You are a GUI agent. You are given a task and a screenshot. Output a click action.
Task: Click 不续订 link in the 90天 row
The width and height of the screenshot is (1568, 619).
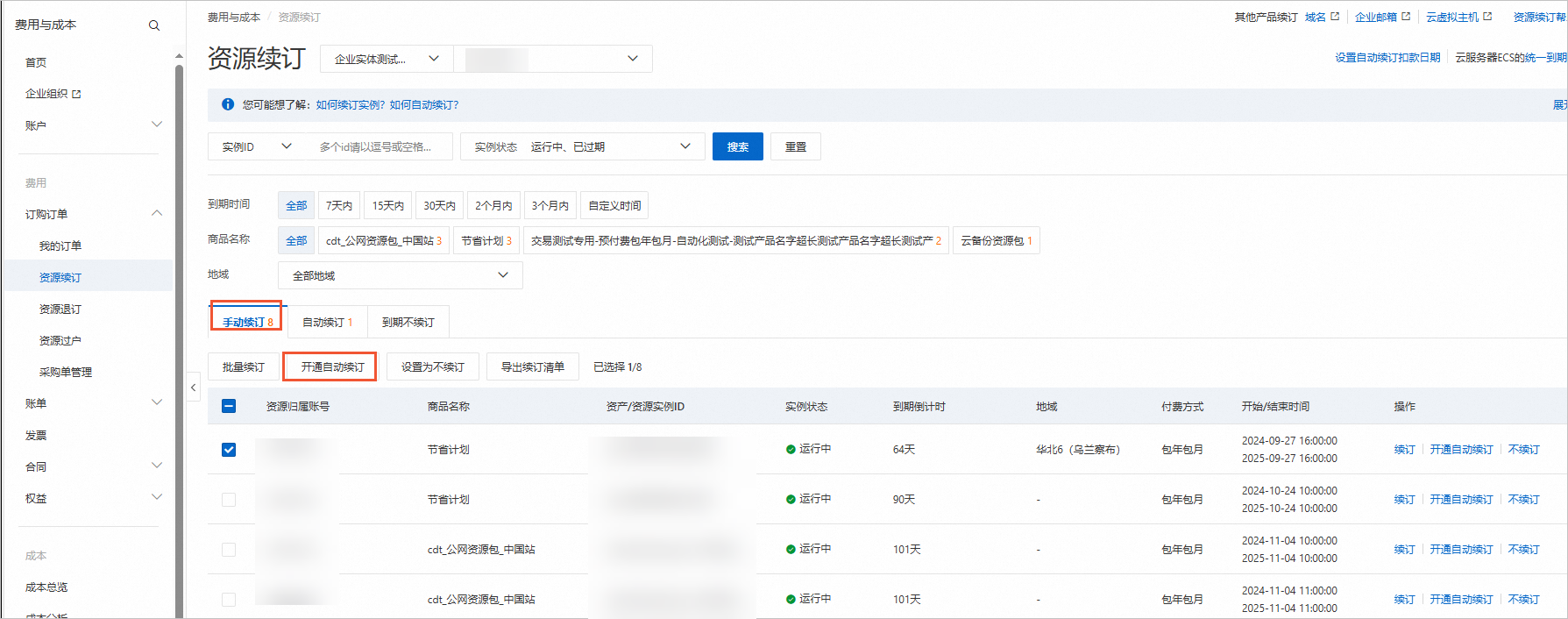[1524, 499]
